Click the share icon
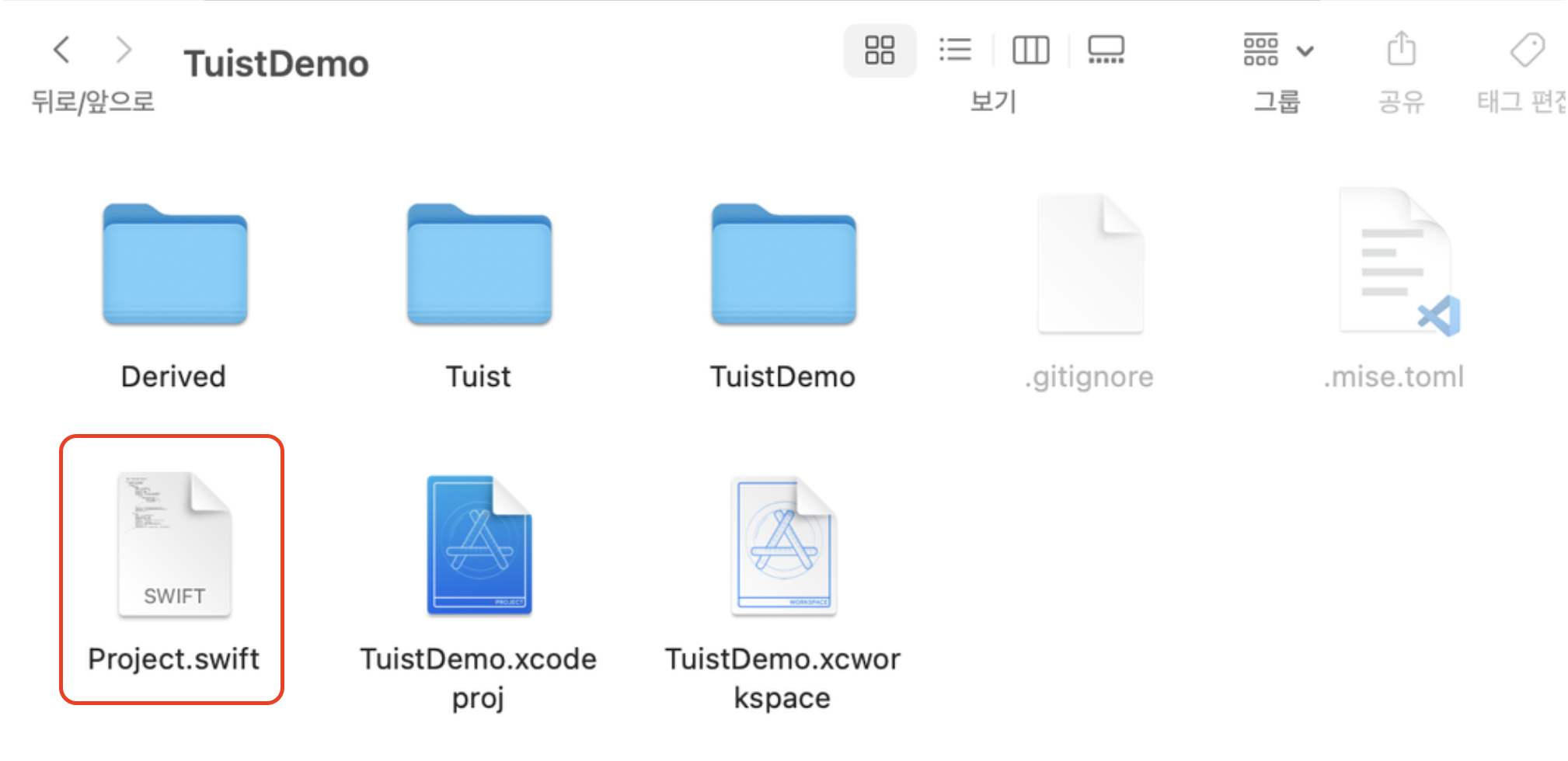 (1402, 49)
